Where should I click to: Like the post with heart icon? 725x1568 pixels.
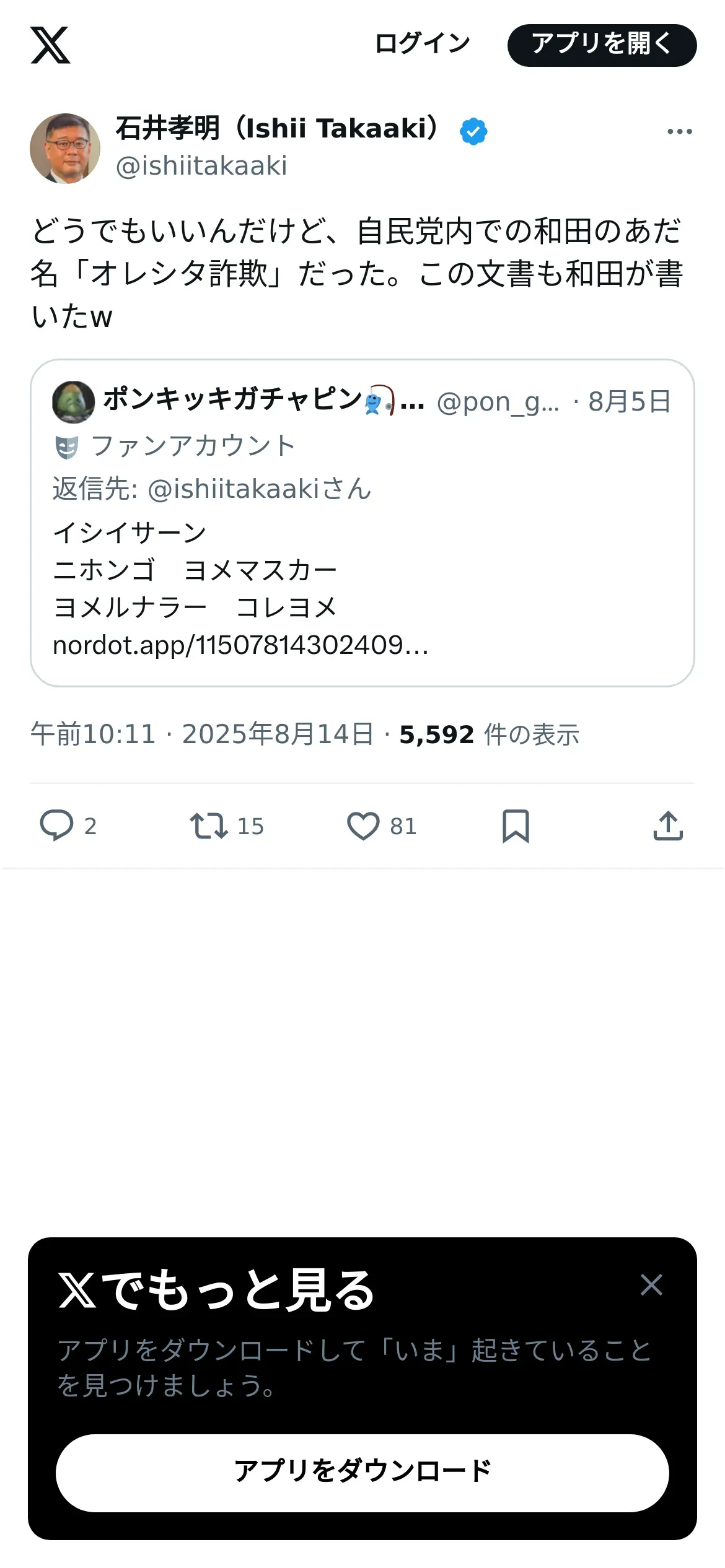tap(363, 826)
